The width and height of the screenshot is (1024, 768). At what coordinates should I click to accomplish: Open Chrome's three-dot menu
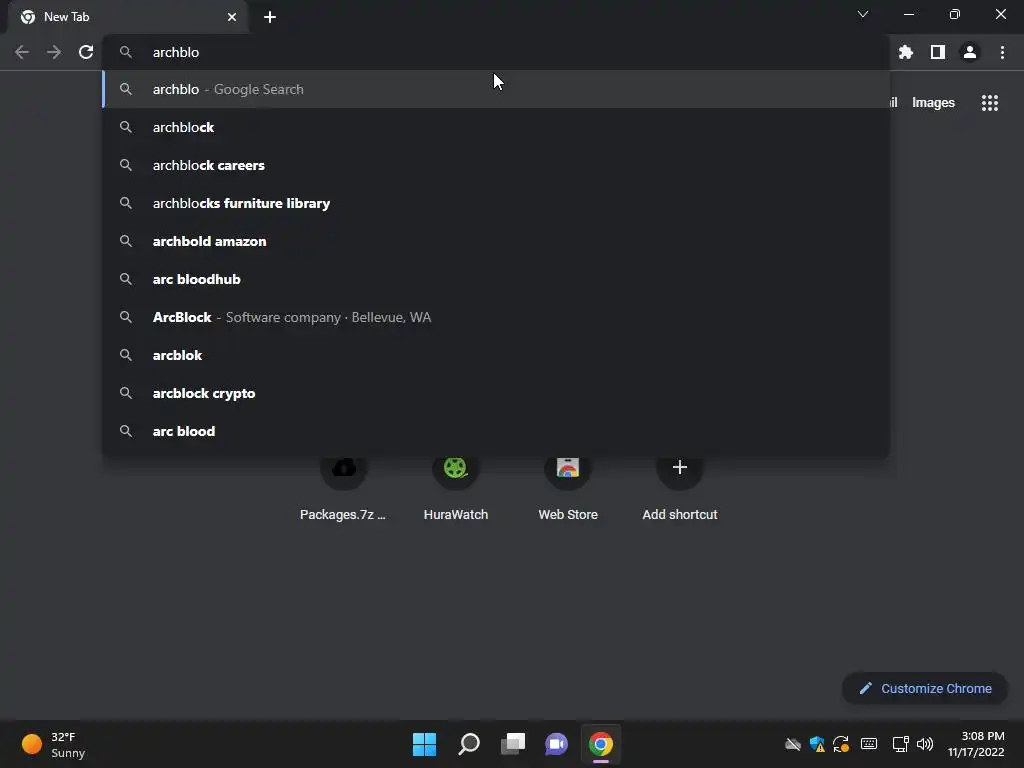tap(1002, 52)
